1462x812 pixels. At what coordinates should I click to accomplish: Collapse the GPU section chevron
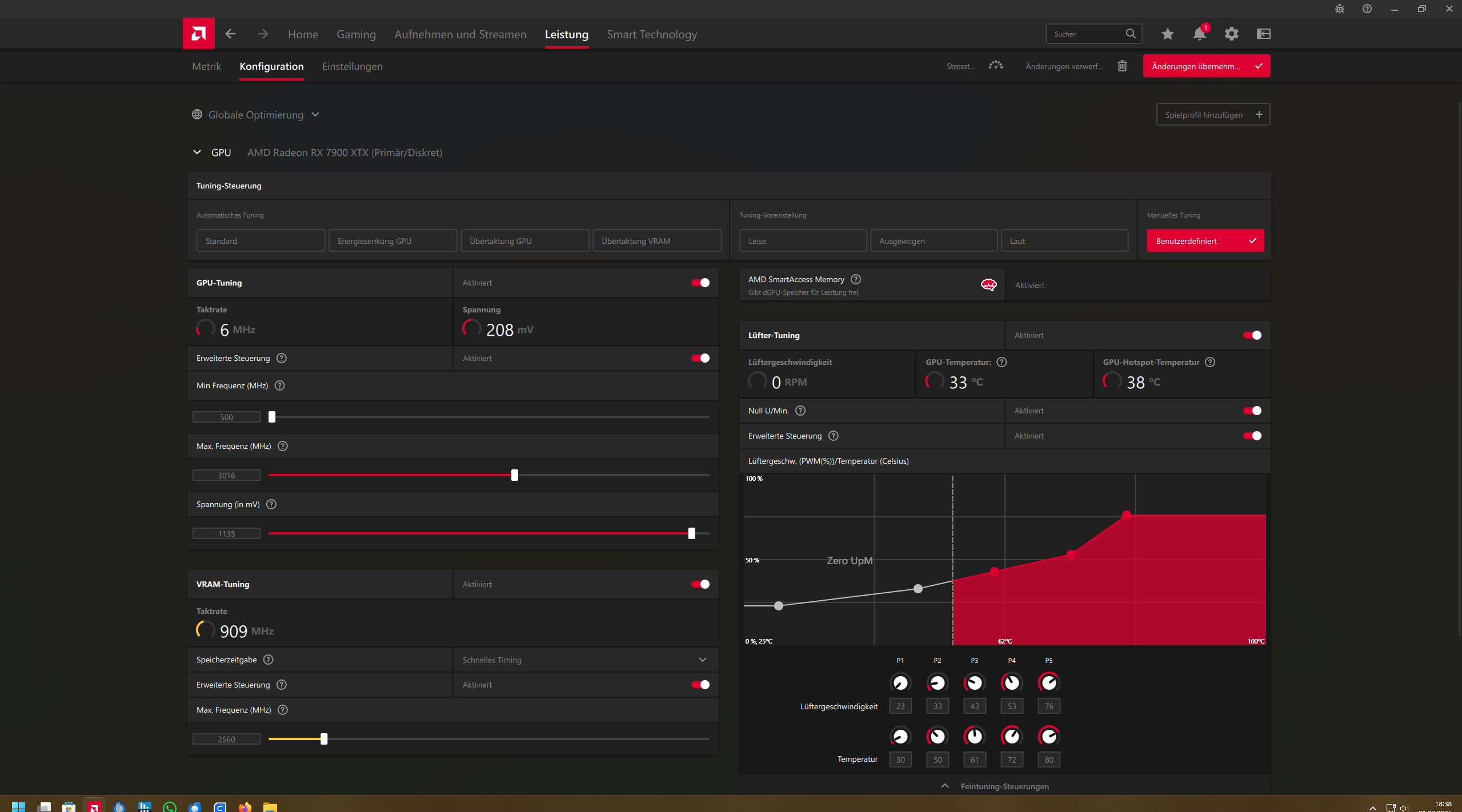[x=197, y=152]
